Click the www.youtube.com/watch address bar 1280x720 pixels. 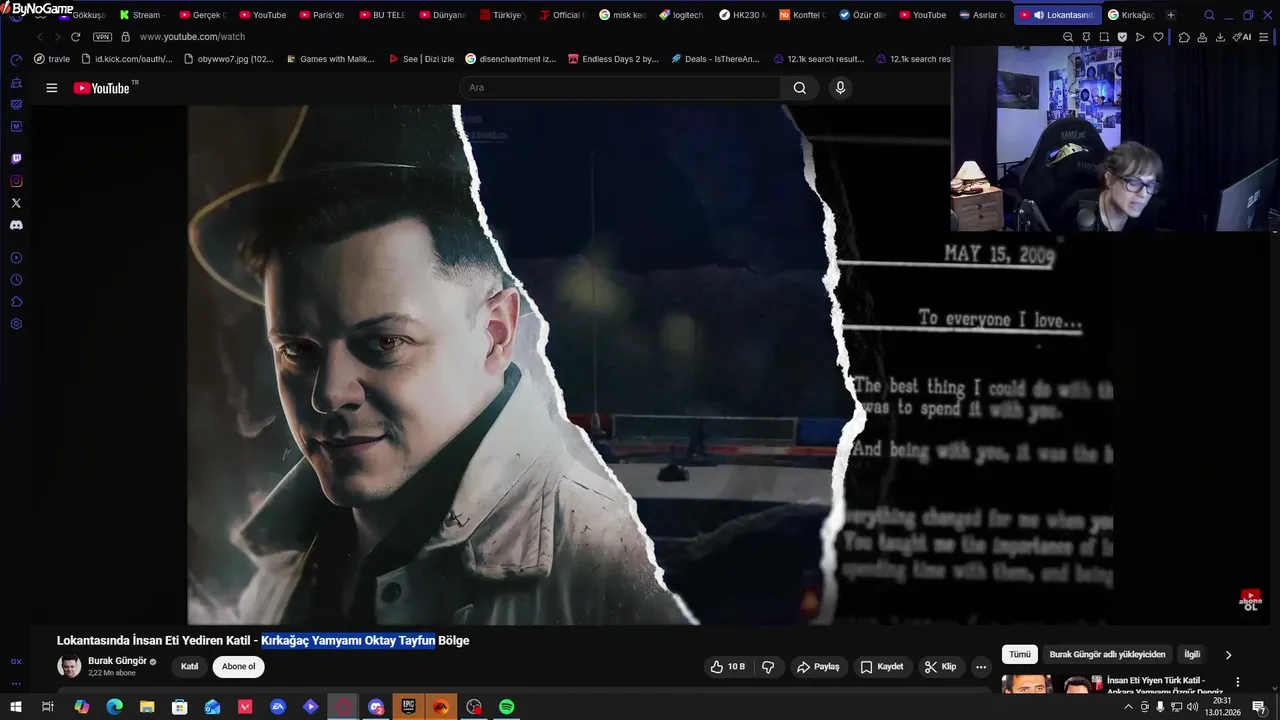[192, 37]
